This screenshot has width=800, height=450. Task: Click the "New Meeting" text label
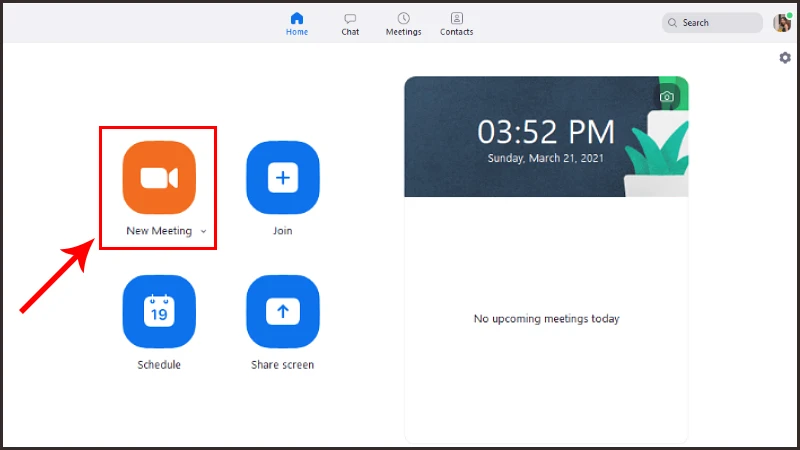[x=158, y=231]
